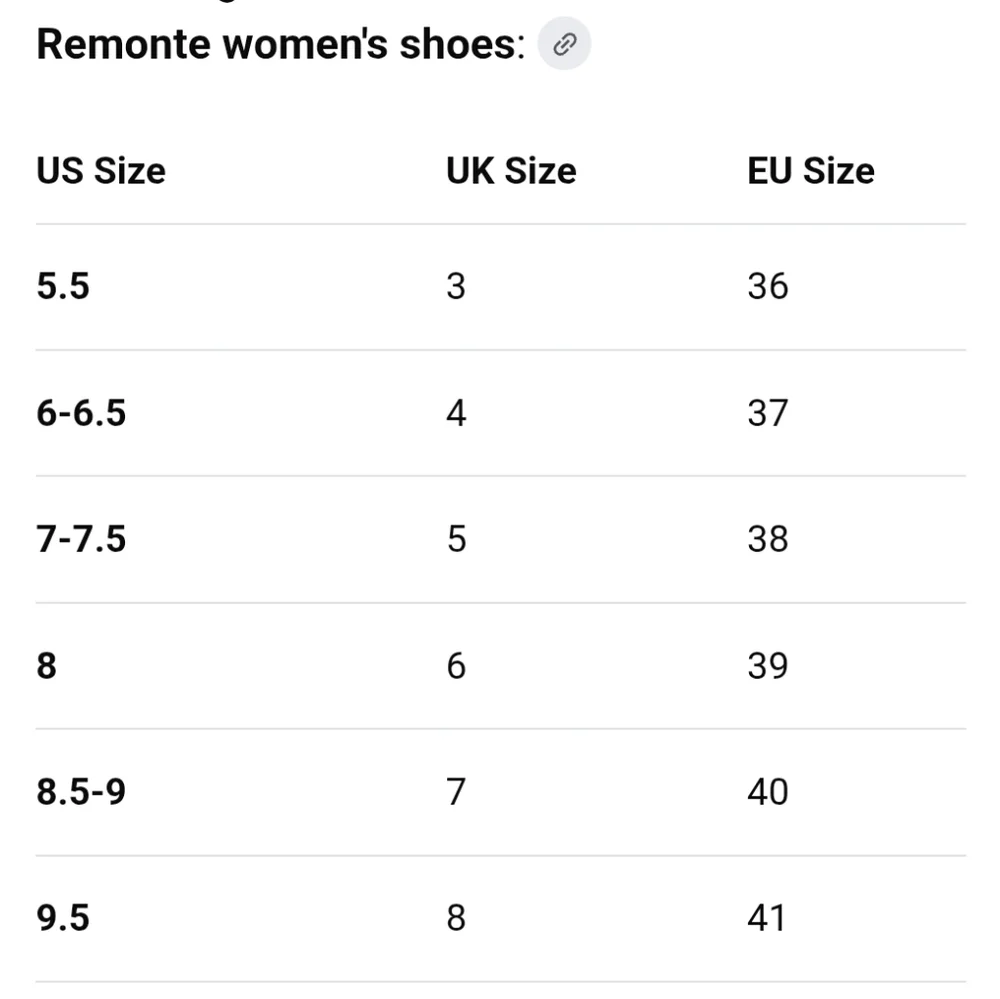
Task: Select the US size 5.5 cell
Action: pos(63,287)
